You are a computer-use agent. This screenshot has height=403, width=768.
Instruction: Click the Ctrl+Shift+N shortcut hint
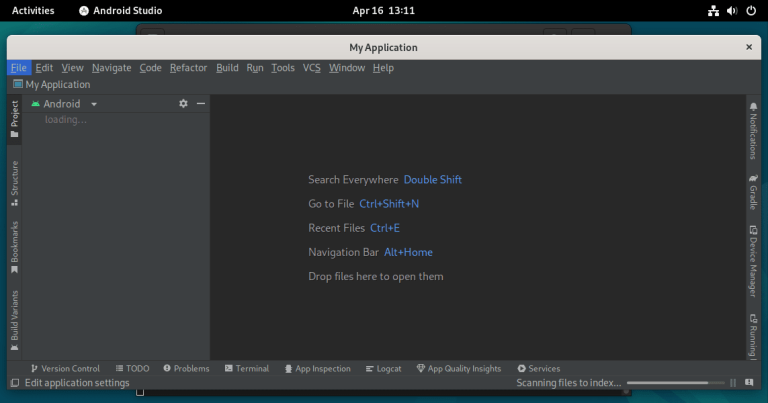pyautogui.click(x=389, y=204)
